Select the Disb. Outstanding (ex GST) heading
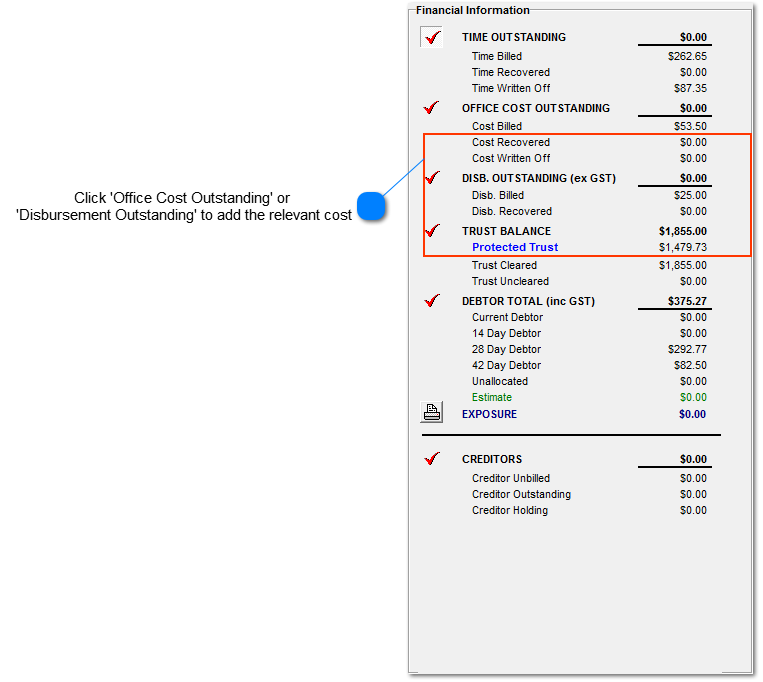 [538, 179]
